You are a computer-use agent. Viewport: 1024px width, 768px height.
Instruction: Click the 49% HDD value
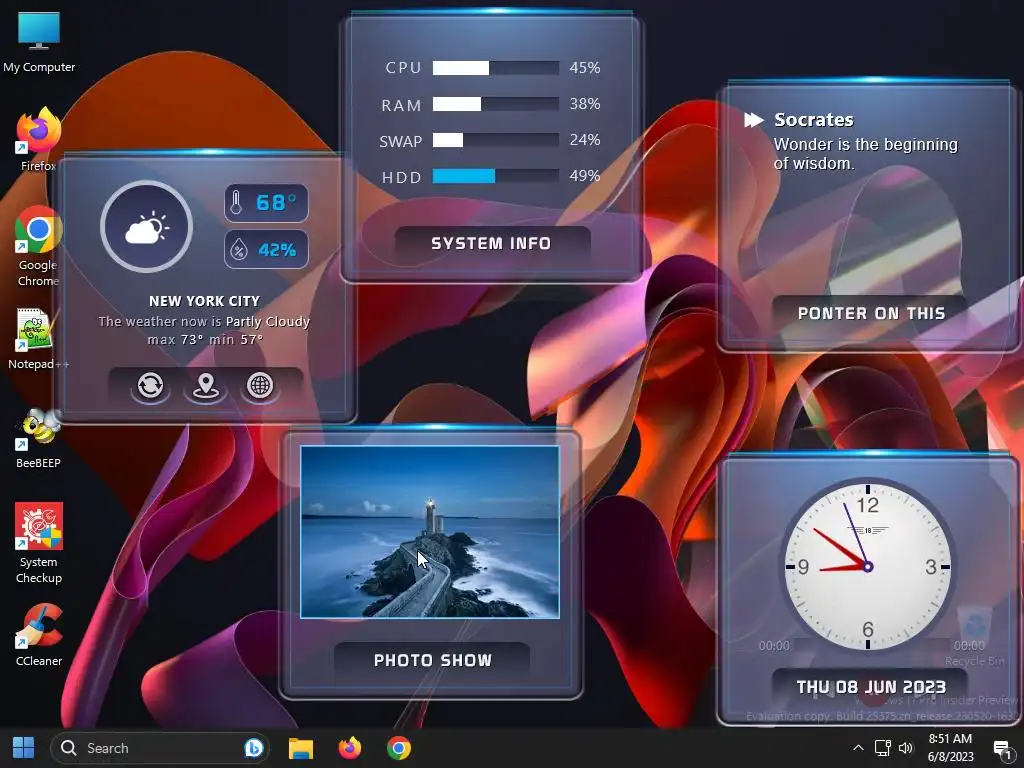[x=584, y=176]
